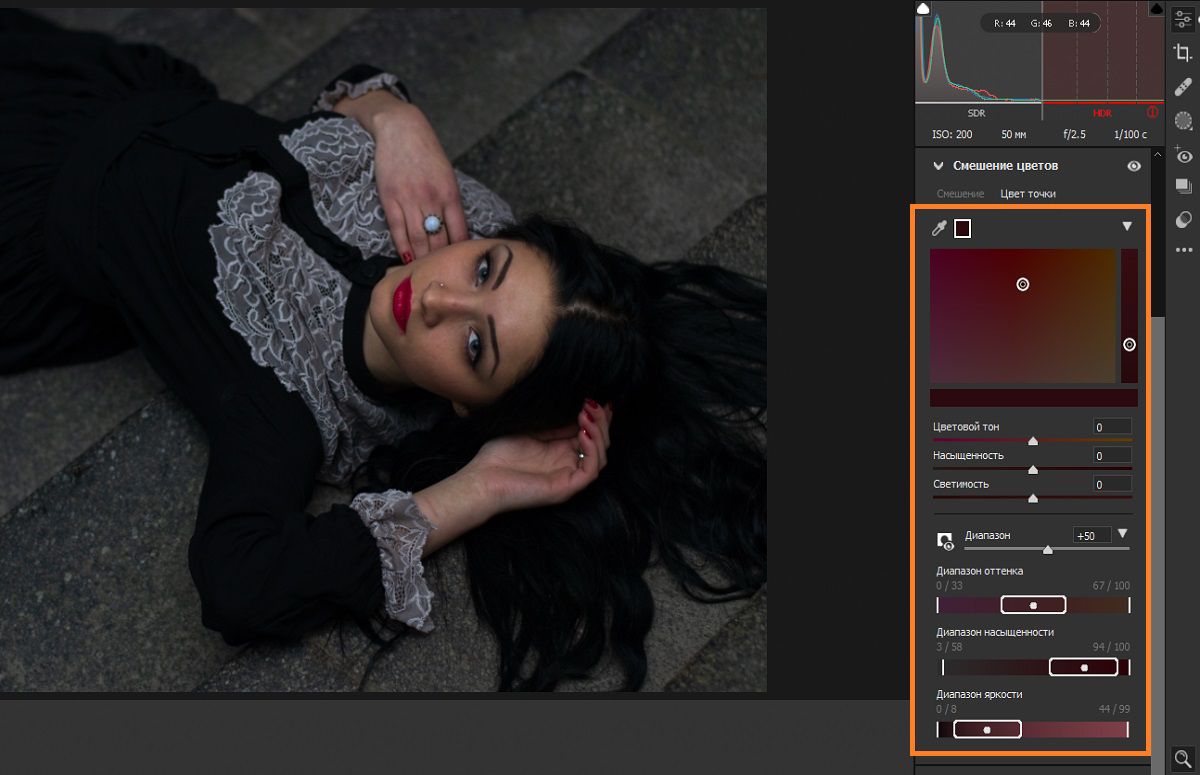Pick a color with the eyedropper
This screenshot has height=775, width=1200.
(x=938, y=229)
